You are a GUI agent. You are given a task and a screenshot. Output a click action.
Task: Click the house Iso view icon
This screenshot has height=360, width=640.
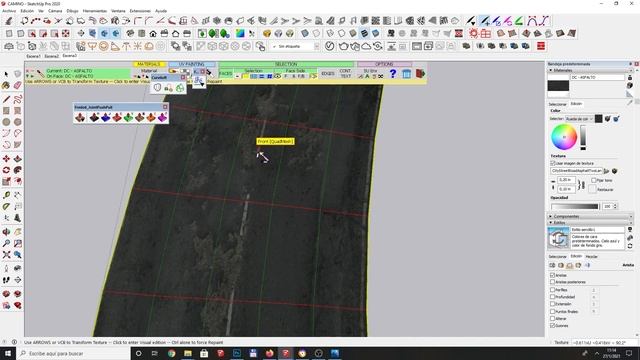pos(153,33)
